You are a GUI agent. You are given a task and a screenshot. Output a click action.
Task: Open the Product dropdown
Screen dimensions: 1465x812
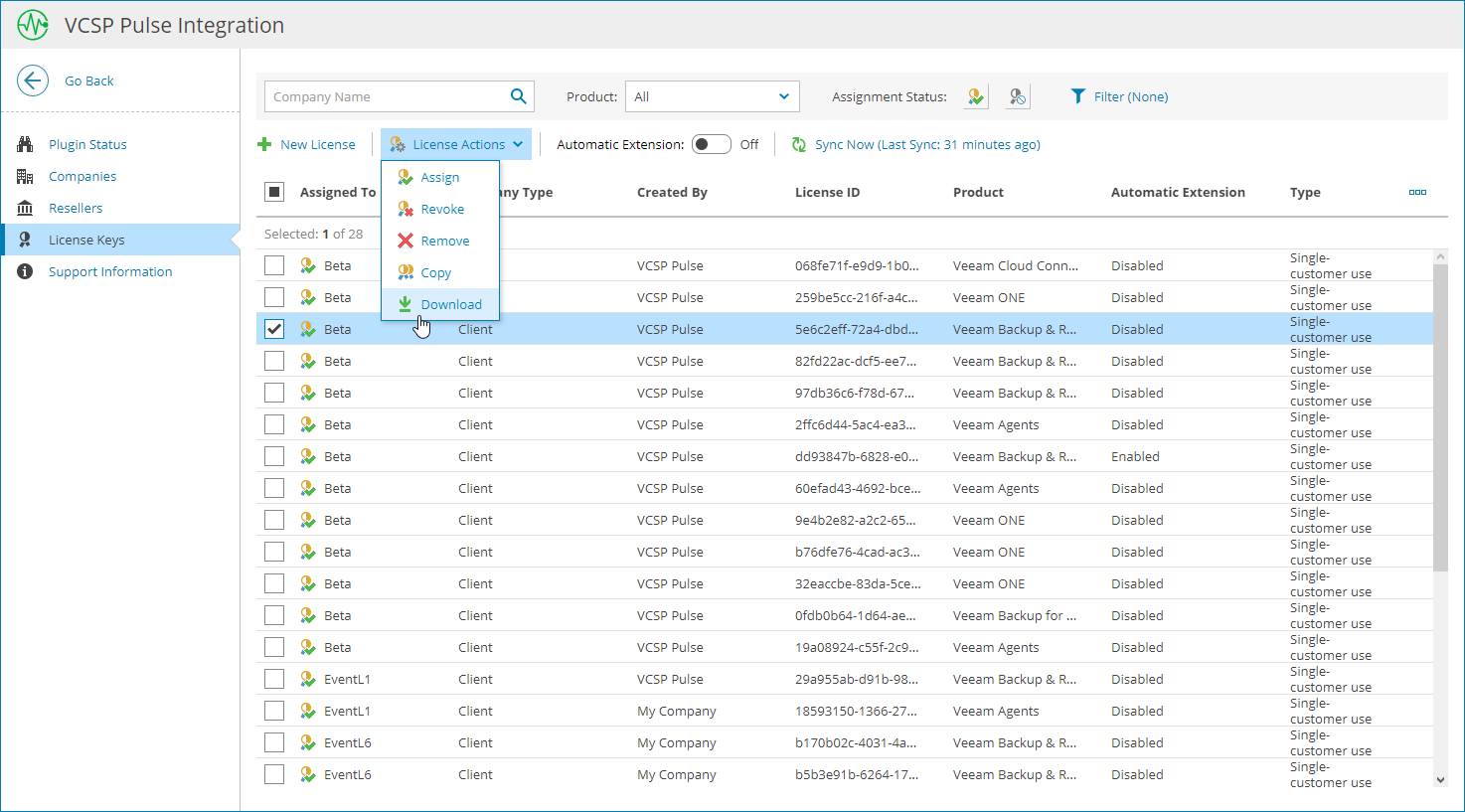712,96
